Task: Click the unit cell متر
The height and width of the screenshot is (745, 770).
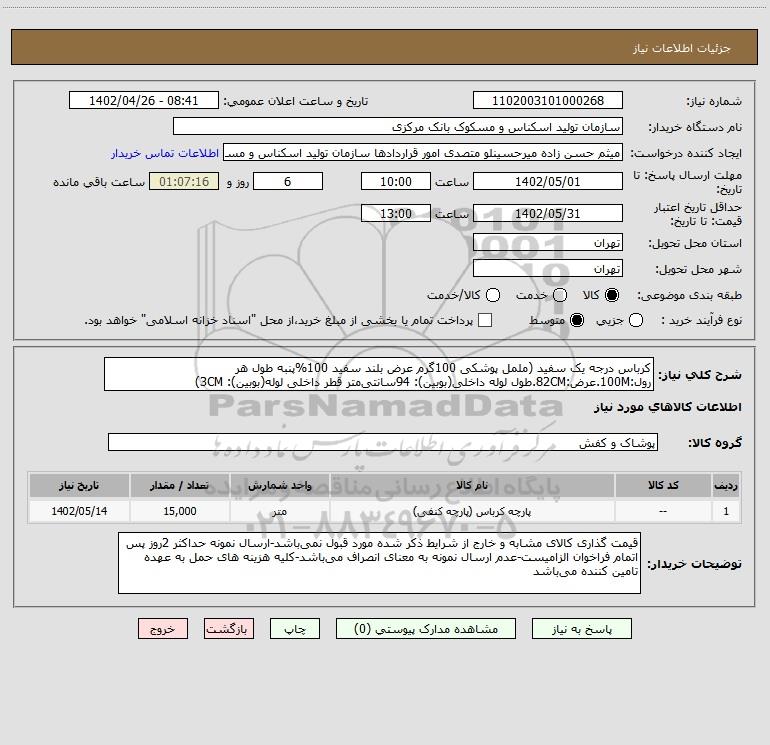Action: [279, 511]
